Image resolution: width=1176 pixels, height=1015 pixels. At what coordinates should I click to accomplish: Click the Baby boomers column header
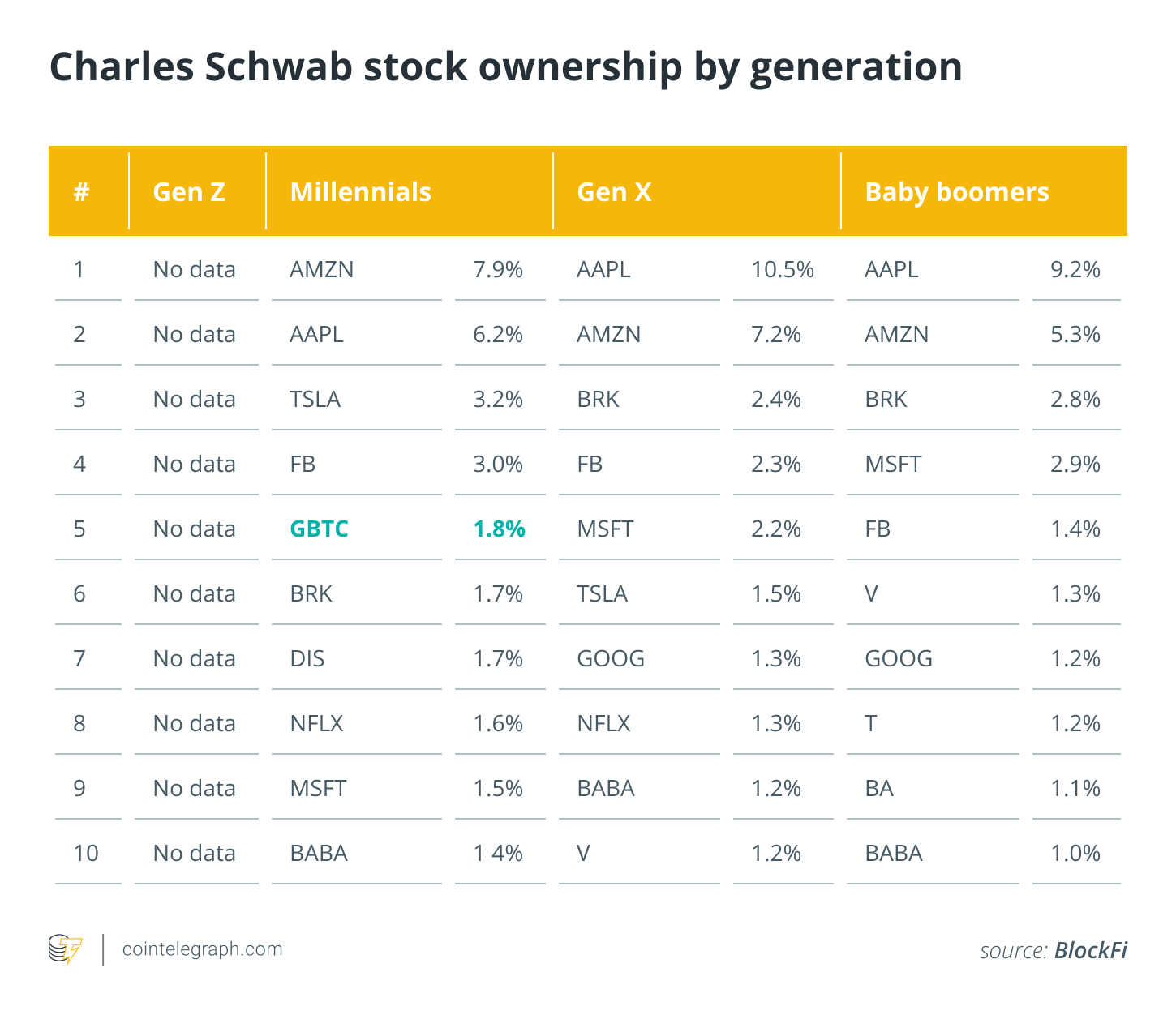pos(957,191)
